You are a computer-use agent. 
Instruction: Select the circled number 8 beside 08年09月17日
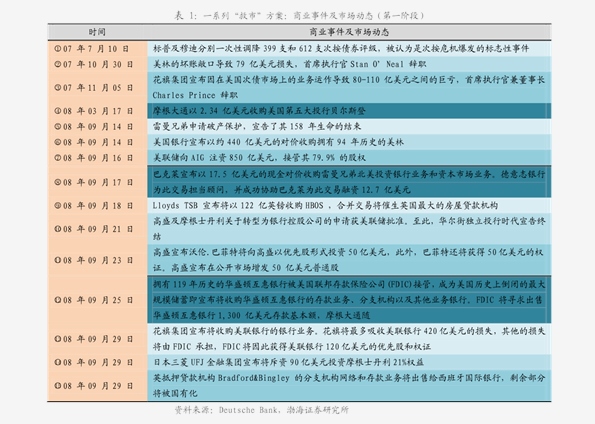tap(57, 182)
